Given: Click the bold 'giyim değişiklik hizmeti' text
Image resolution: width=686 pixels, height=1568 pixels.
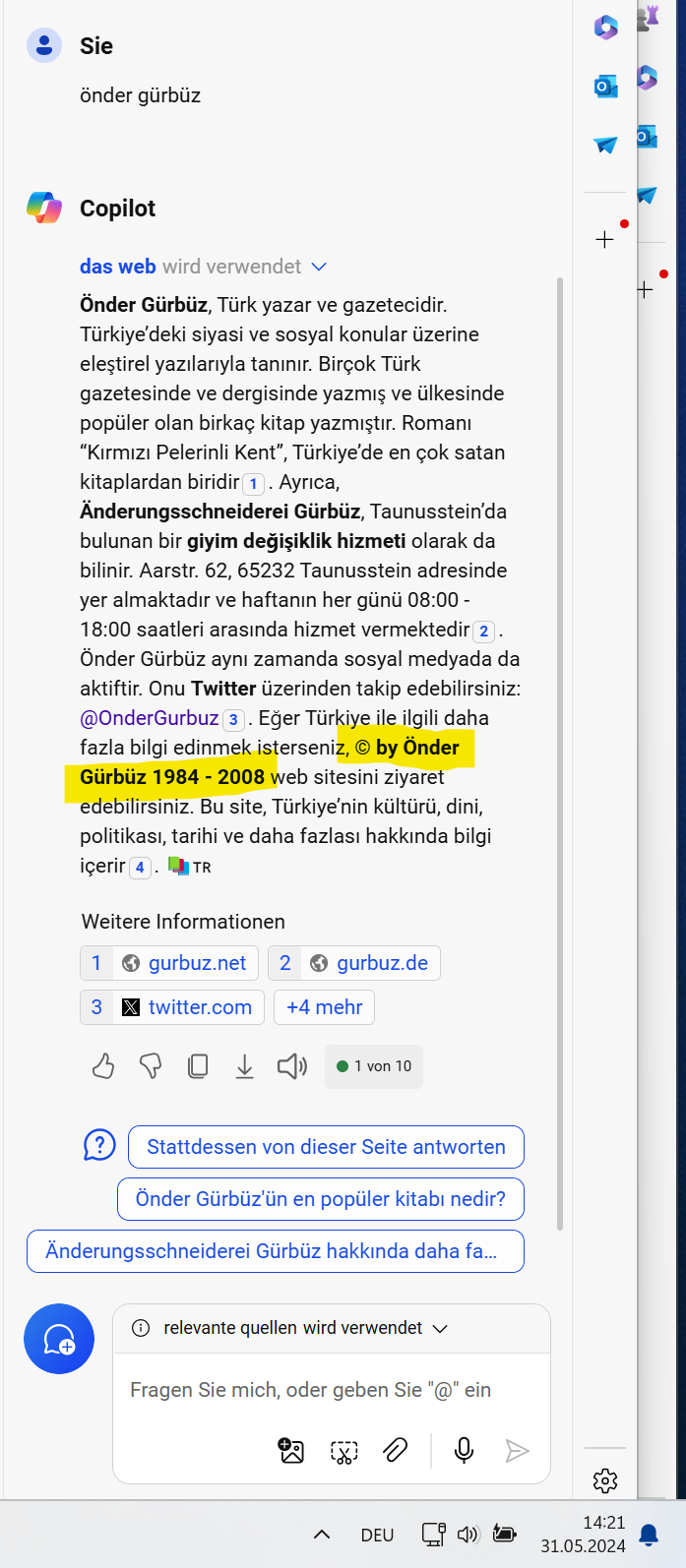Looking at the screenshot, I should pyautogui.click(x=296, y=541).
